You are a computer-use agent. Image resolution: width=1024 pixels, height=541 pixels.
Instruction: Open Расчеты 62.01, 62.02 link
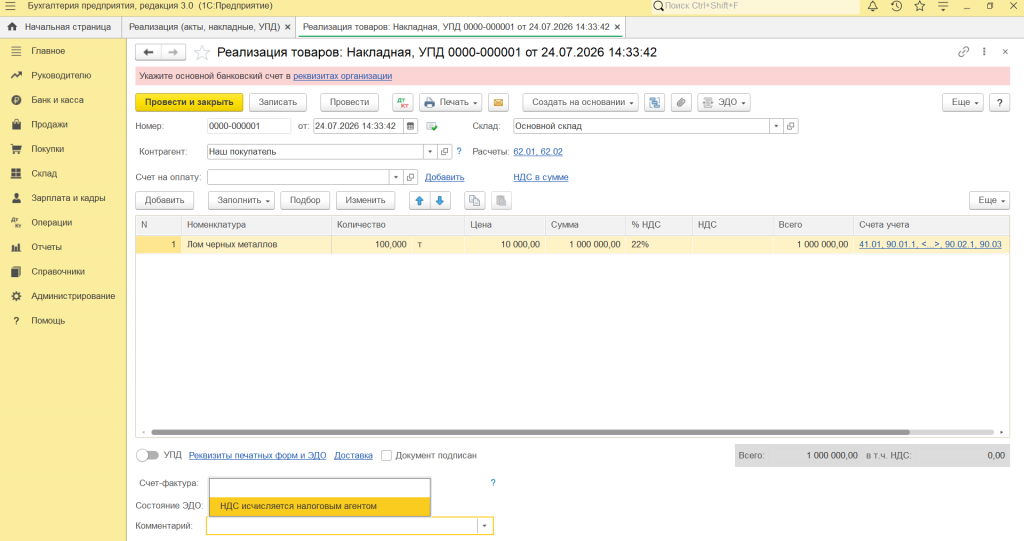(x=537, y=152)
